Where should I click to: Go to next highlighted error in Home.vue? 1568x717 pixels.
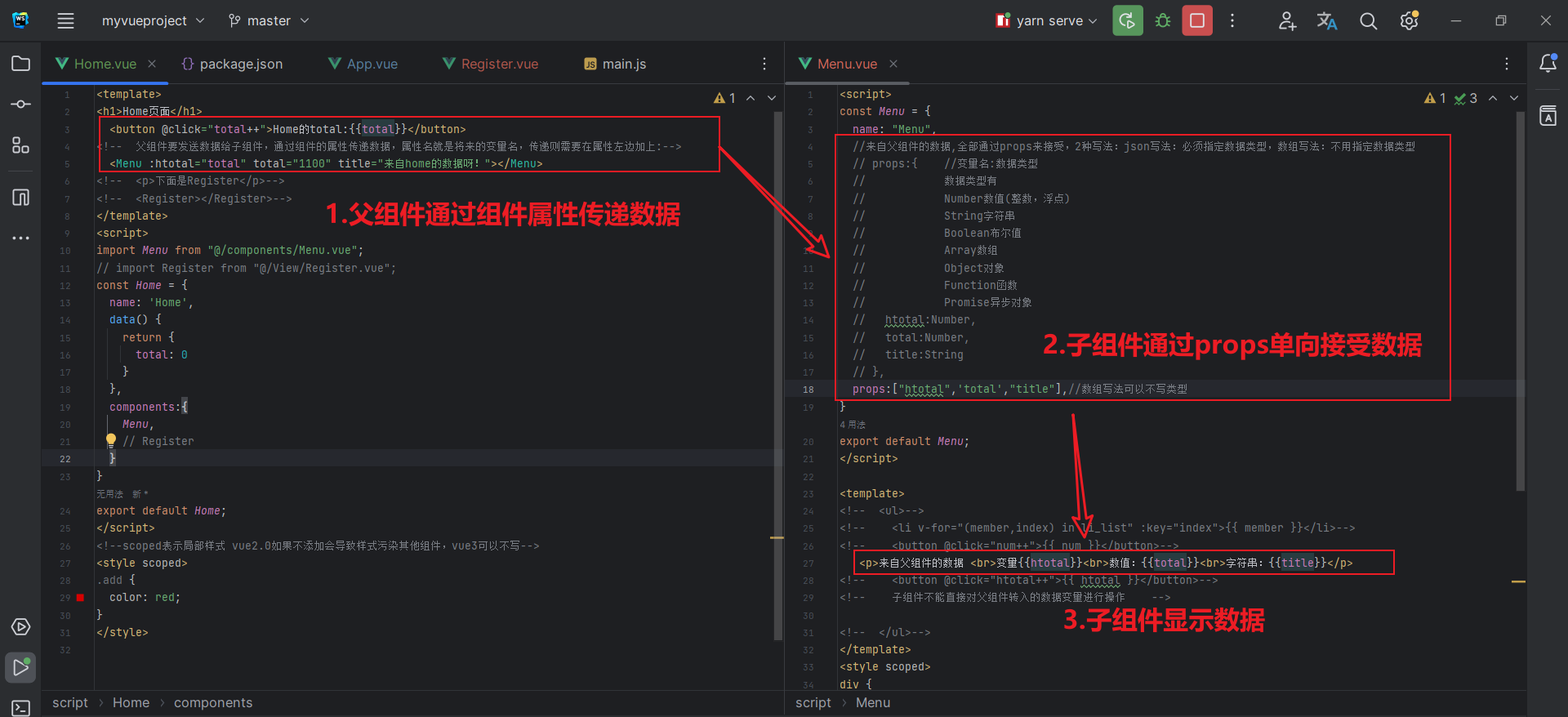point(772,98)
